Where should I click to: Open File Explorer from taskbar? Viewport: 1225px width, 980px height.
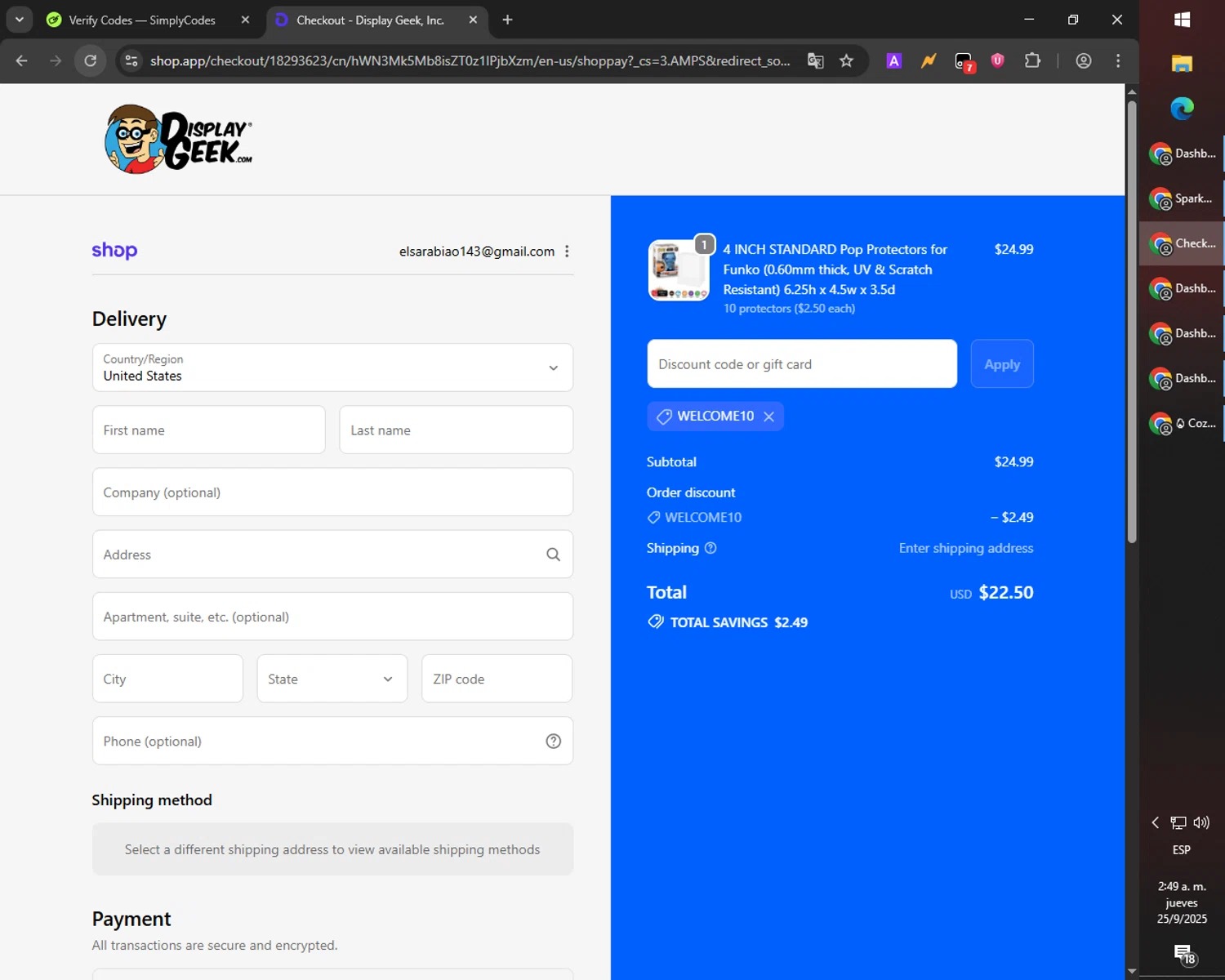click(1182, 64)
